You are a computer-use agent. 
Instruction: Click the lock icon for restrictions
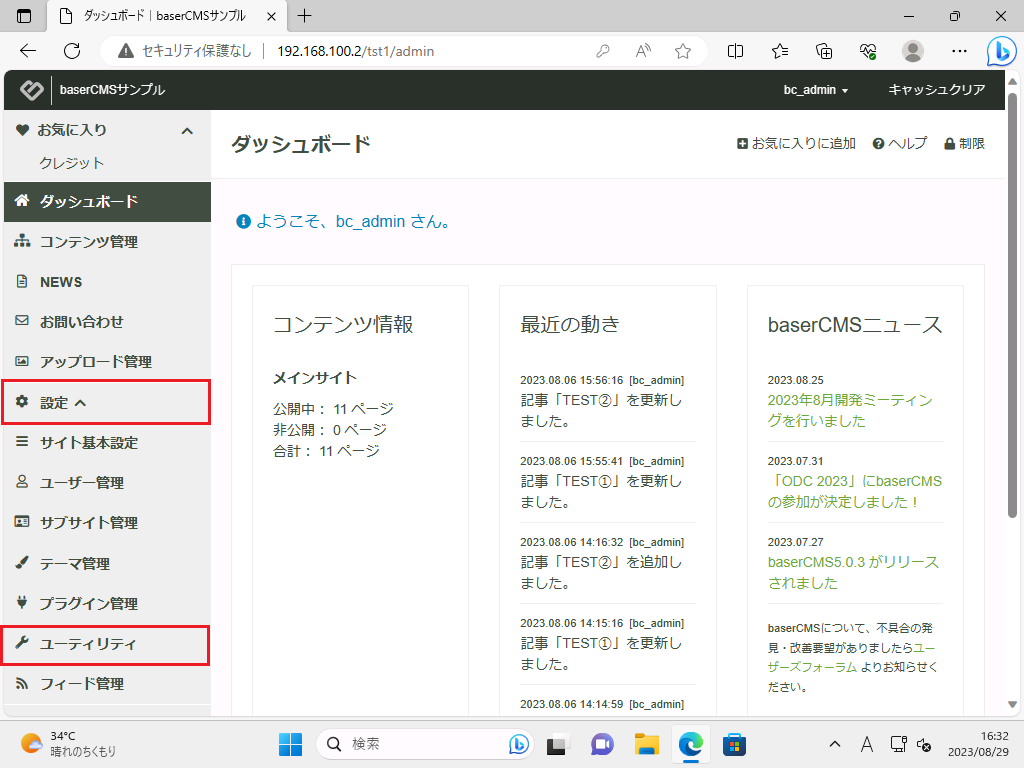(x=950, y=144)
